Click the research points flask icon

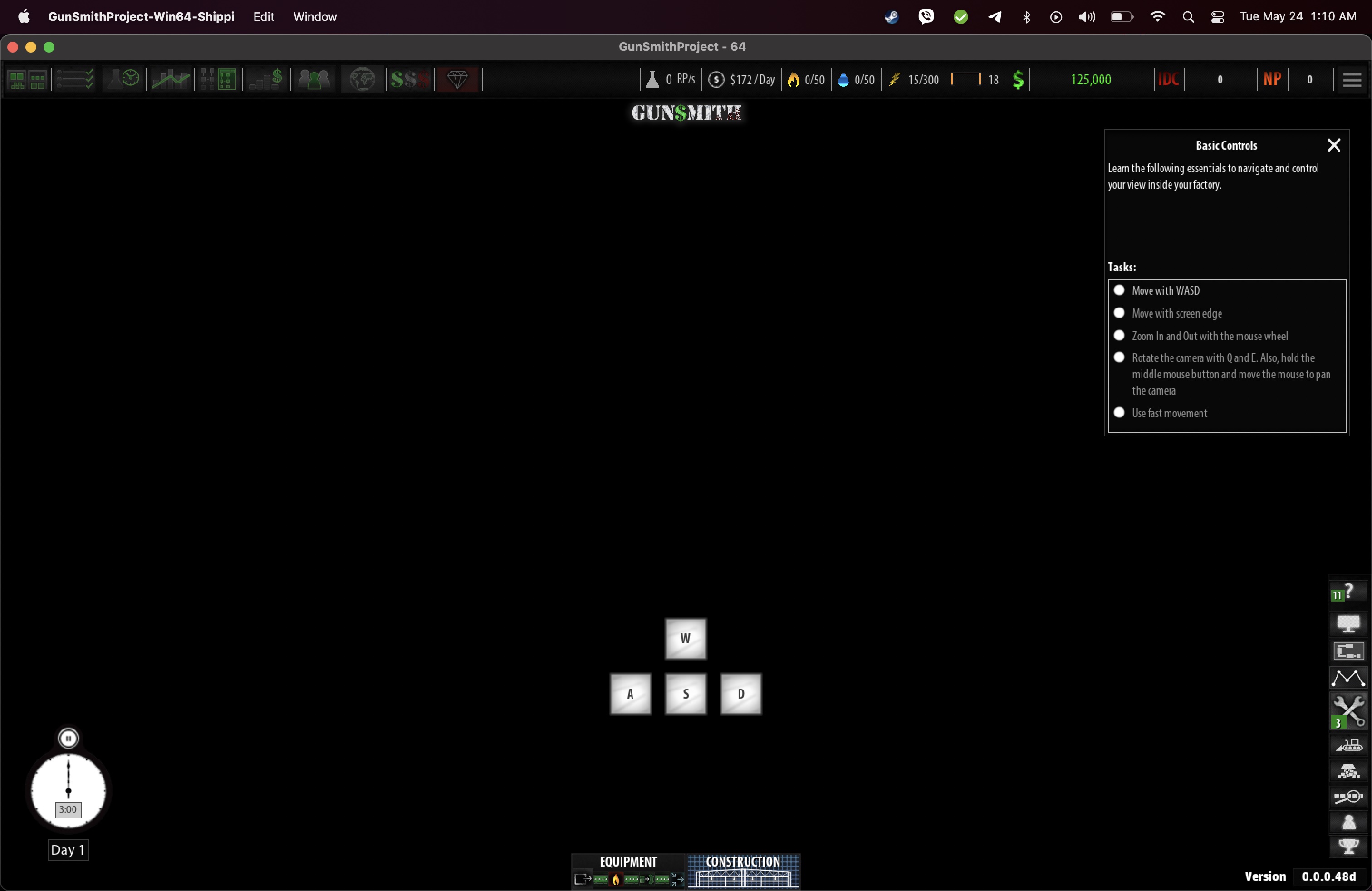point(652,79)
